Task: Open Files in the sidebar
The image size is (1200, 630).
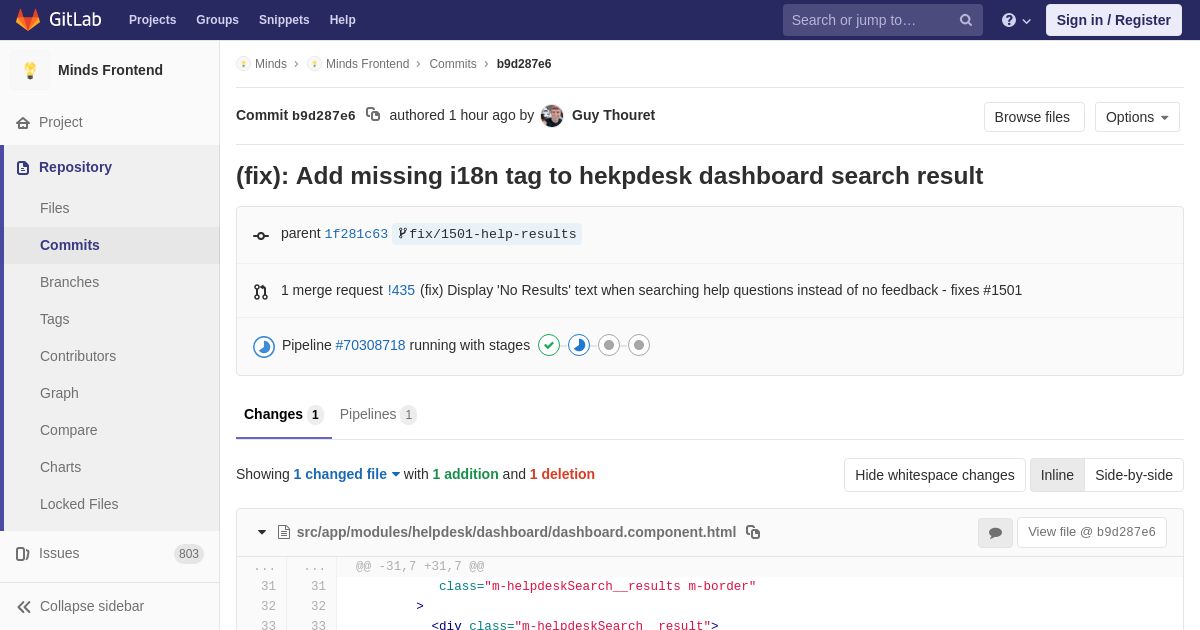Action: 110,208
